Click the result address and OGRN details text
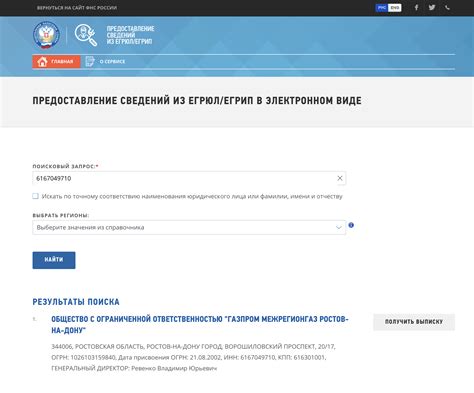The height and width of the screenshot is (393, 474). tap(193, 357)
